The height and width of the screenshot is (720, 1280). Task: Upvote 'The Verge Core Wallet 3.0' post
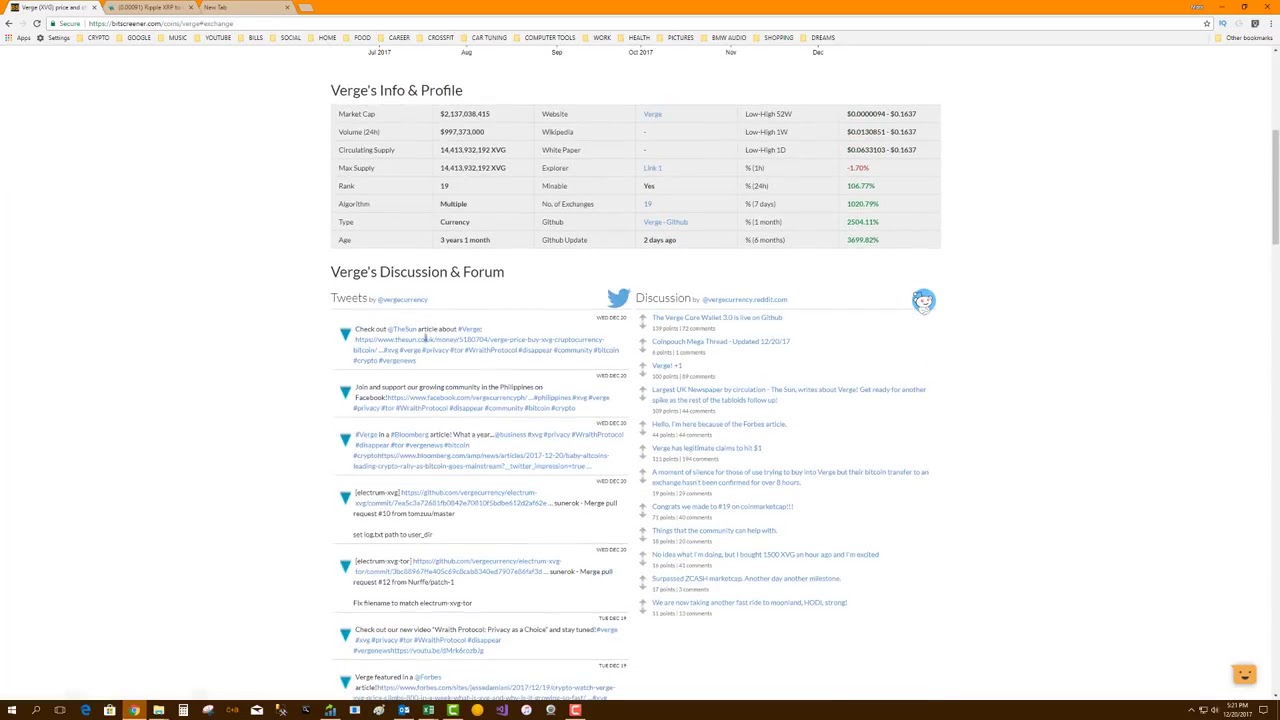coord(643,318)
